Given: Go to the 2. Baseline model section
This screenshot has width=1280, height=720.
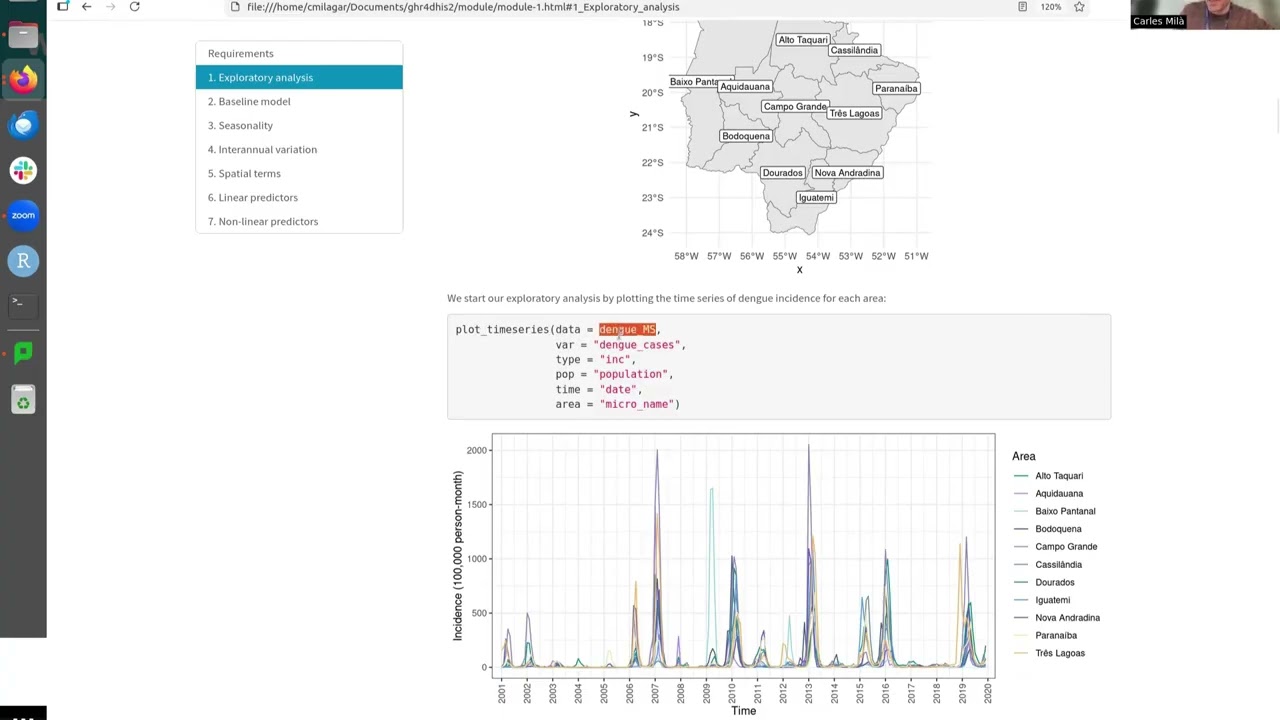Looking at the screenshot, I should pos(299,101).
